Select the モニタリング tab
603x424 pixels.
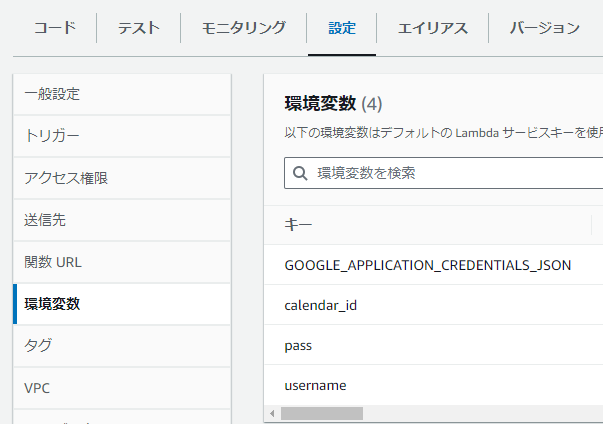pos(244,28)
